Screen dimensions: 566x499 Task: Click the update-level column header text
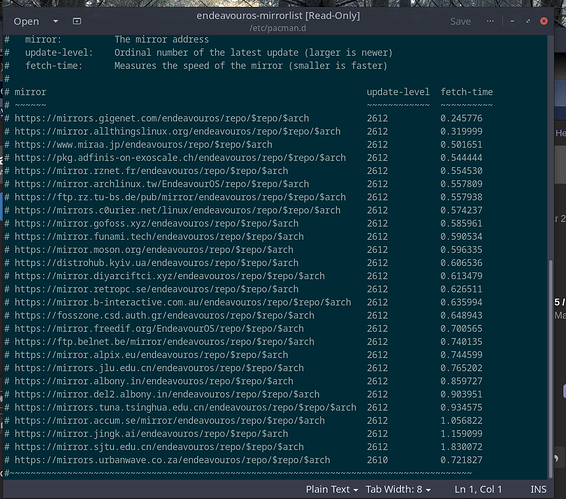[398, 92]
